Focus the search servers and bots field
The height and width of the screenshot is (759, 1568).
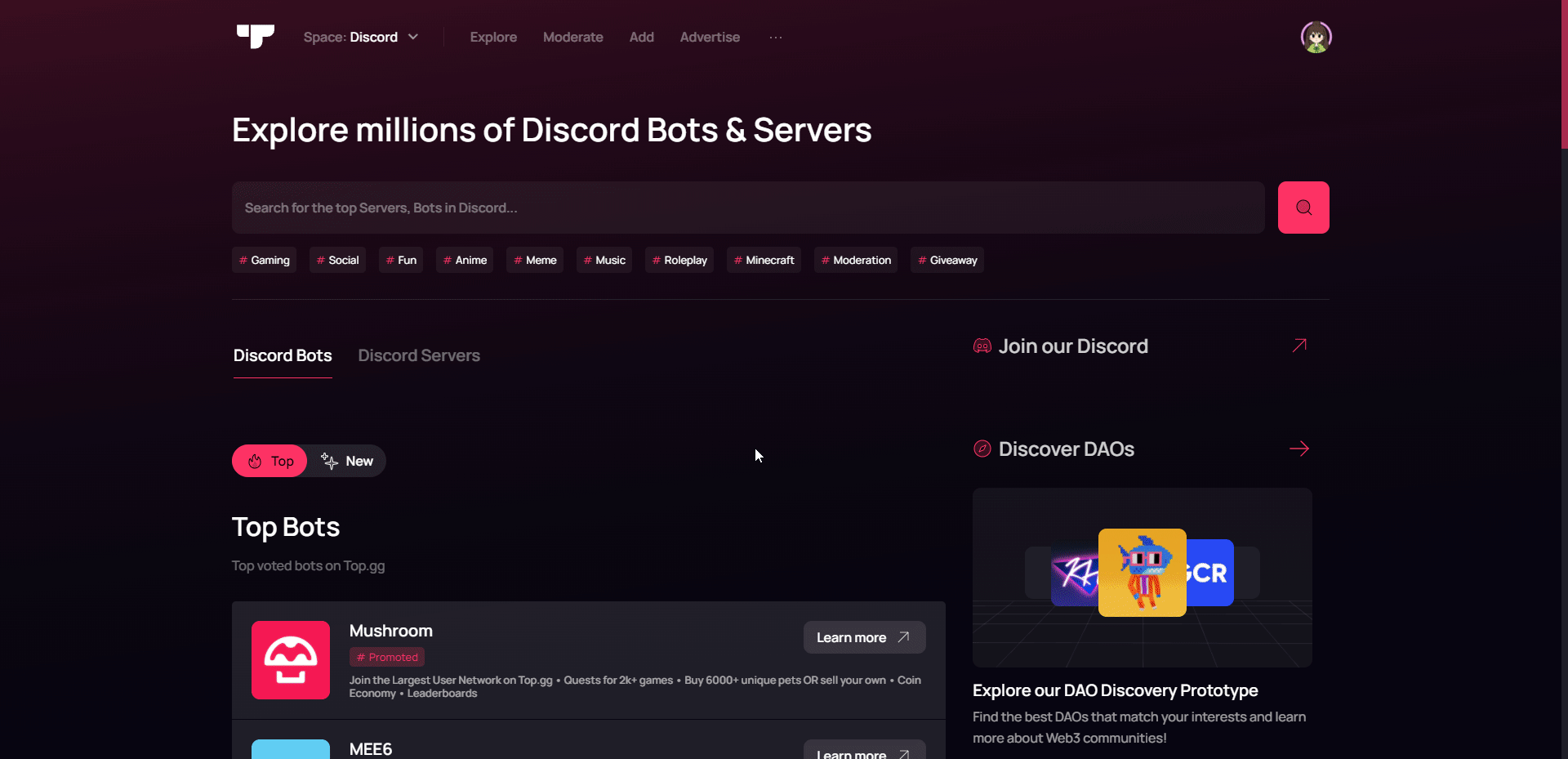tap(747, 208)
